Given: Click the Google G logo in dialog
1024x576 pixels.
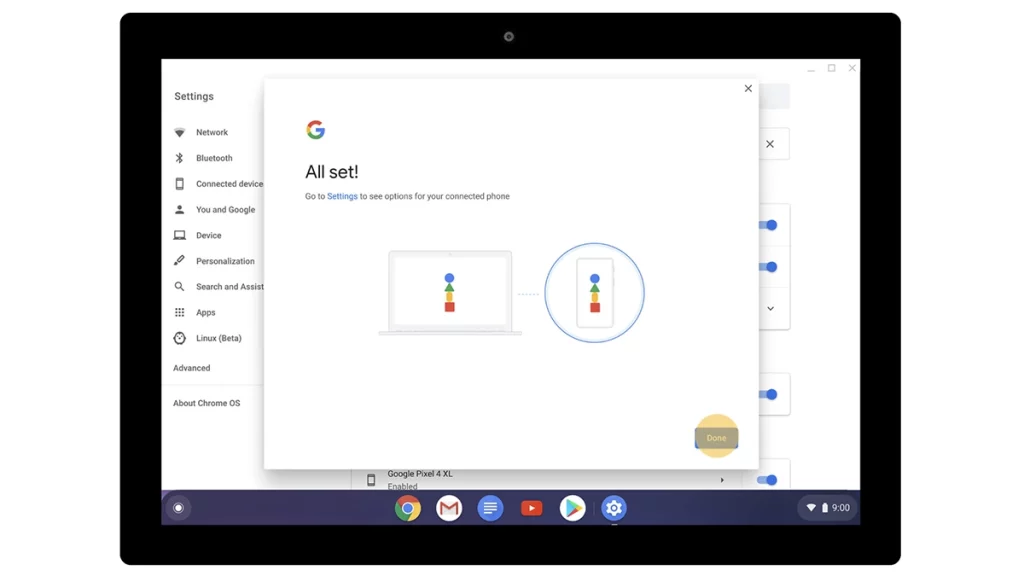Looking at the screenshot, I should (315, 129).
